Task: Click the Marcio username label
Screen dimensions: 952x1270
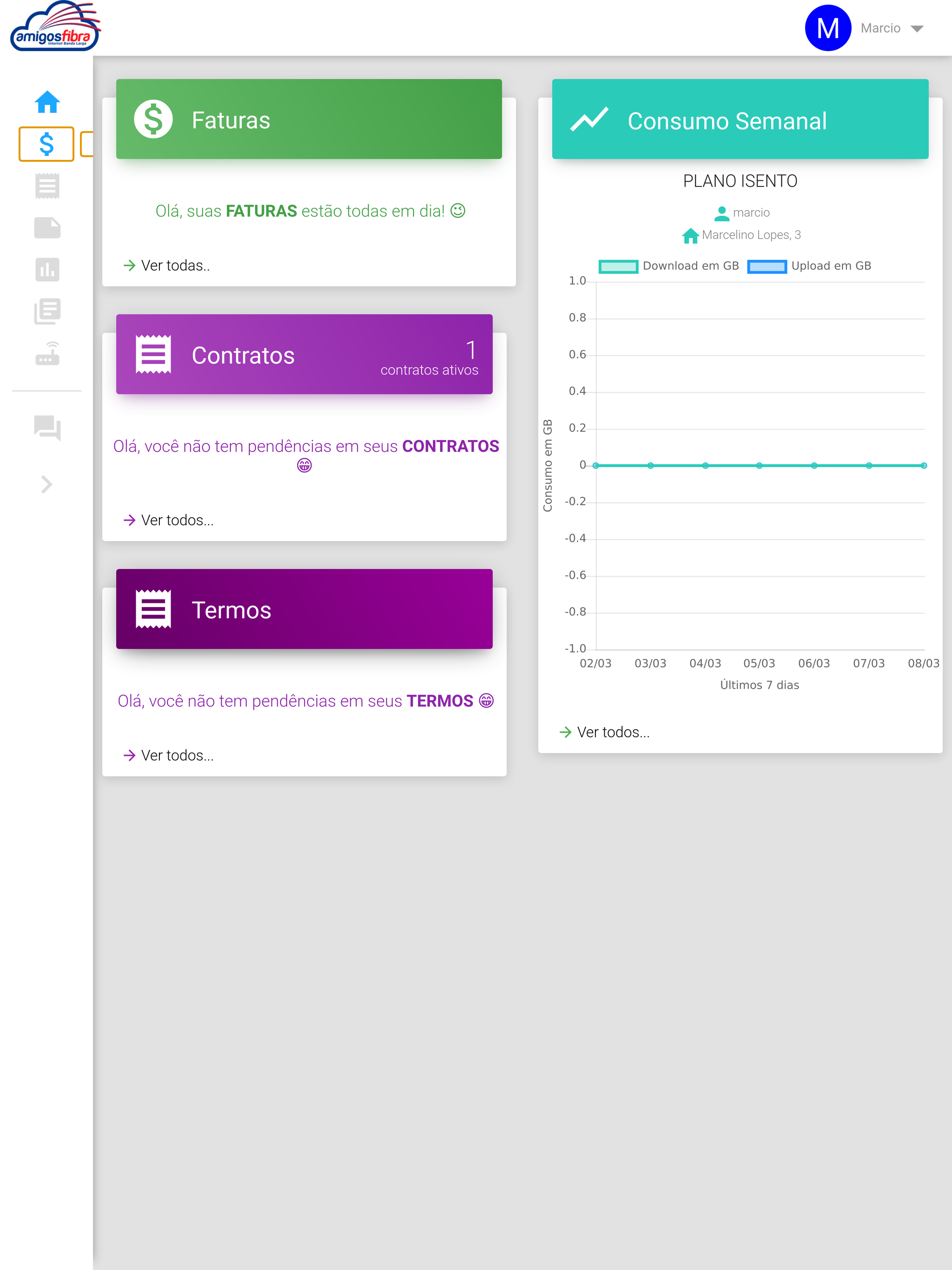Action: pyautogui.click(x=880, y=28)
